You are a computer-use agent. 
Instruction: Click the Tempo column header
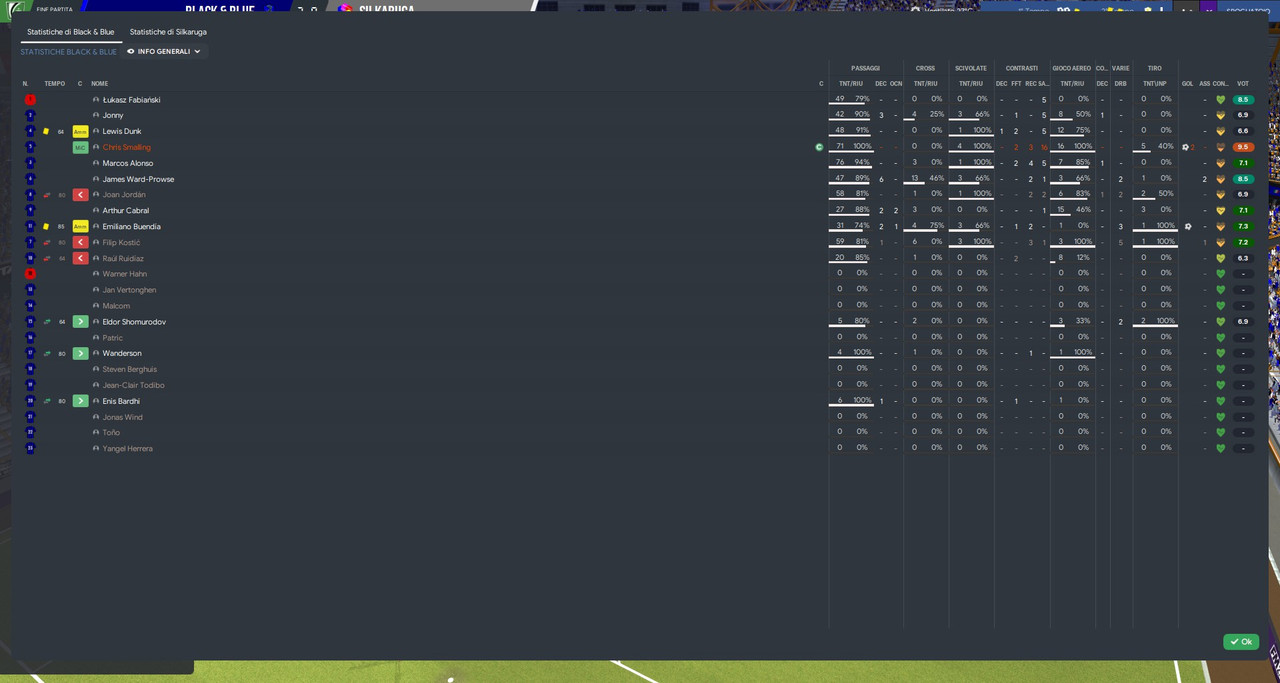pyautogui.click(x=55, y=84)
